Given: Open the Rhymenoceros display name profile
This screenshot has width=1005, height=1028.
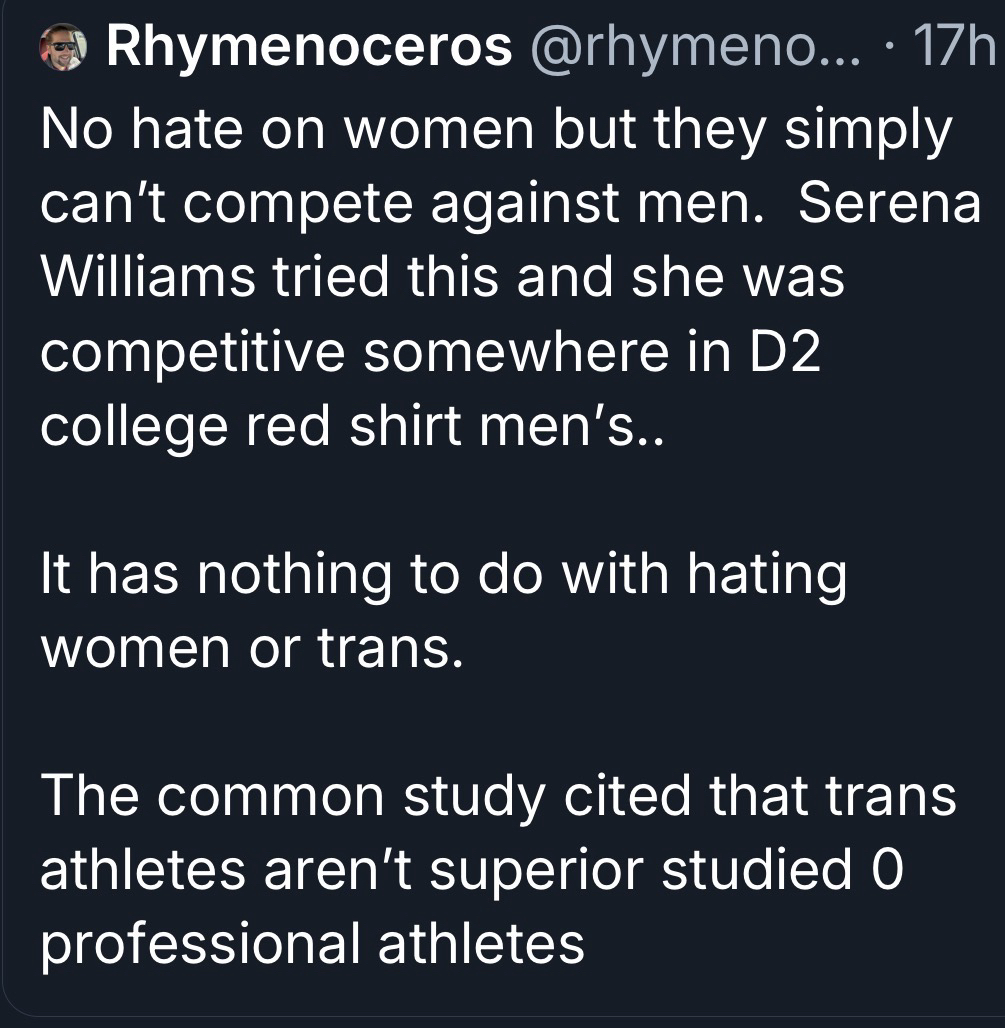Looking at the screenshot, I should pos(307,48).
